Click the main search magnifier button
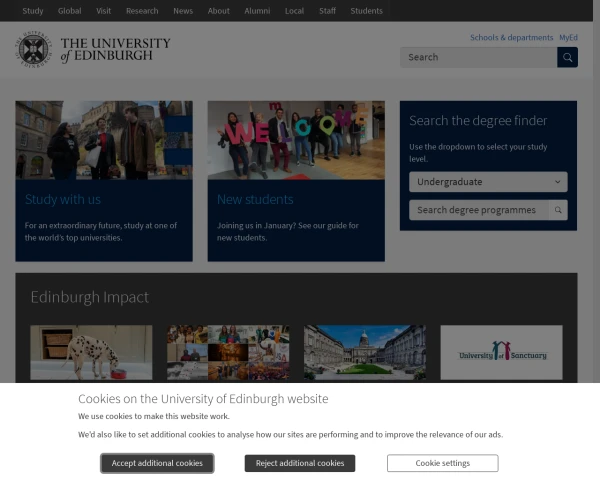The image size is (600, 480). 567,57
